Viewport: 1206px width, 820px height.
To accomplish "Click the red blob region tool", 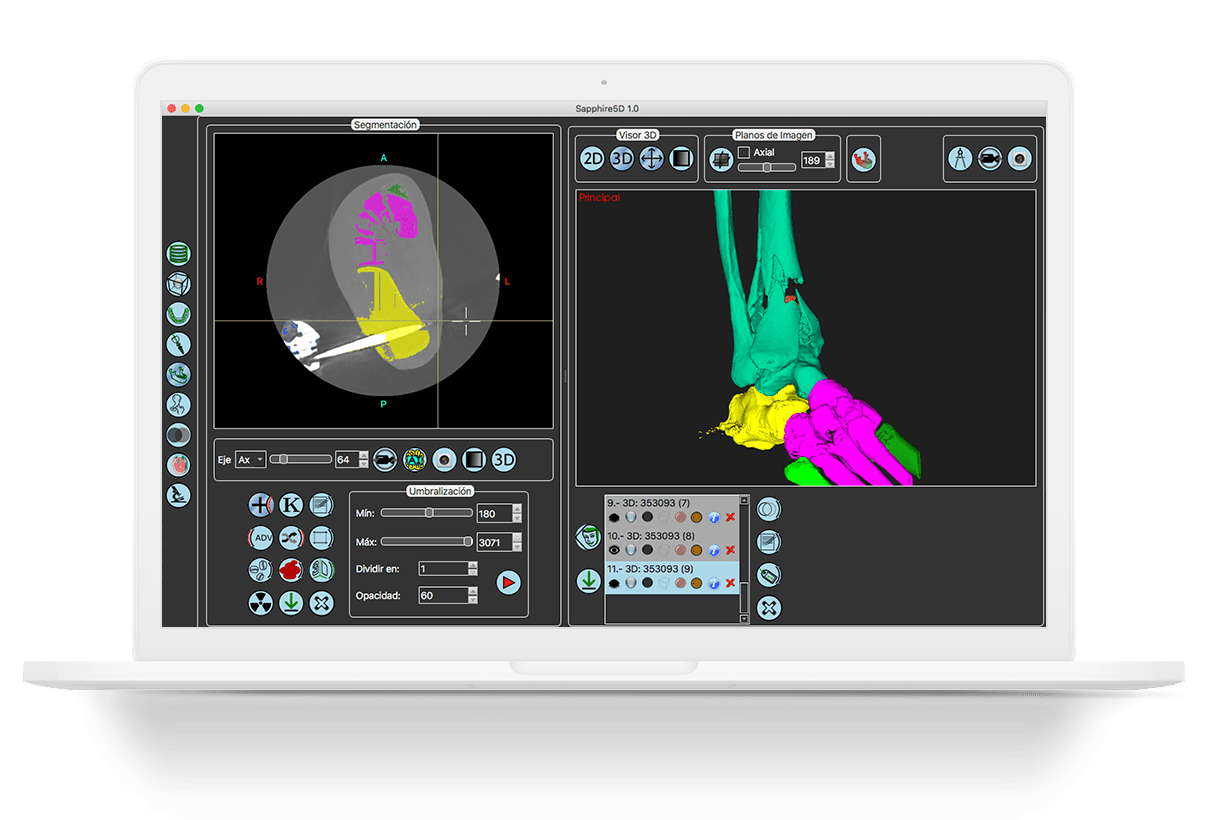I will (x=291, y=570).
